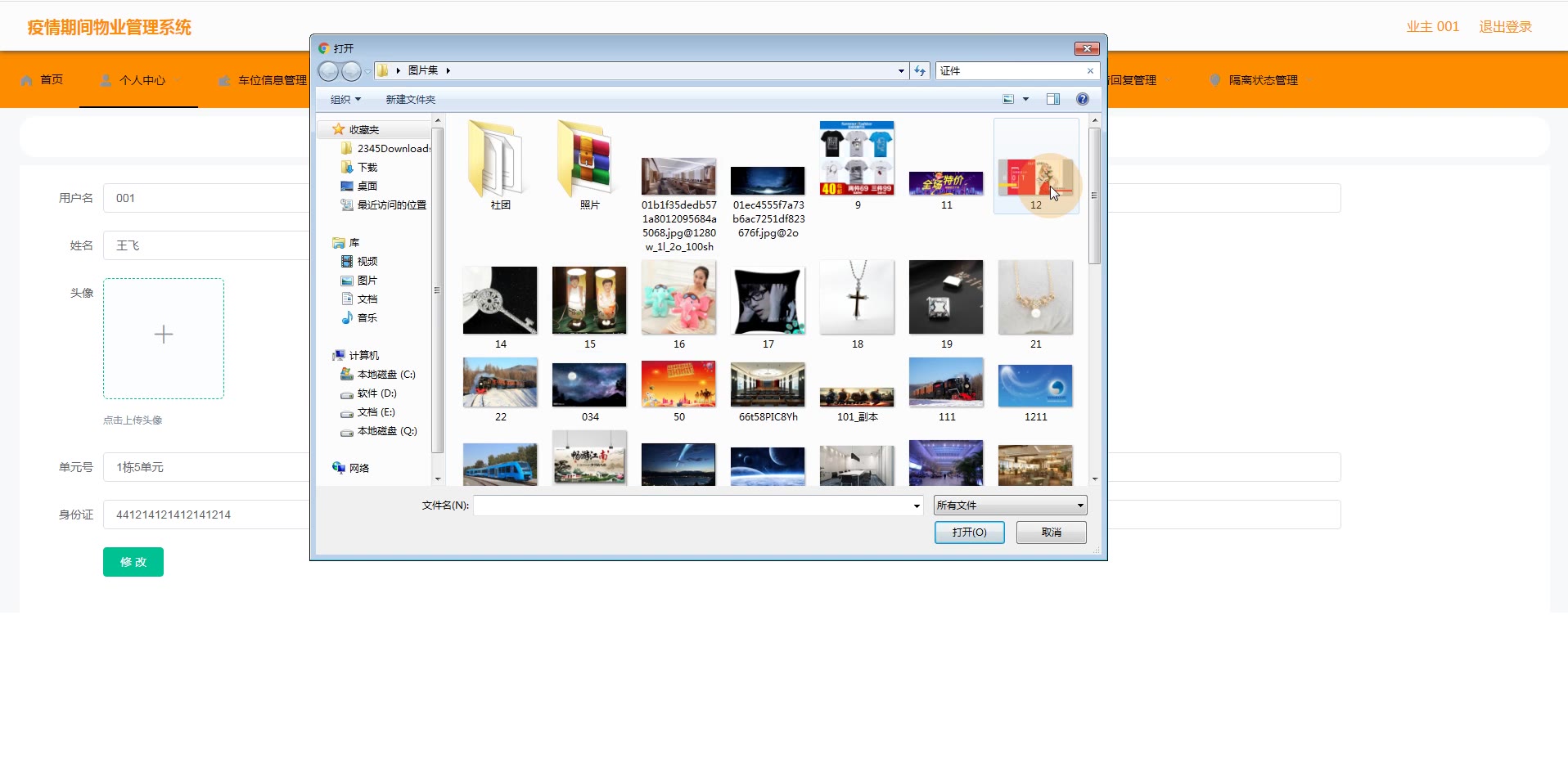
Task: Click the 打开(O) button
Action: pos(969,532)
